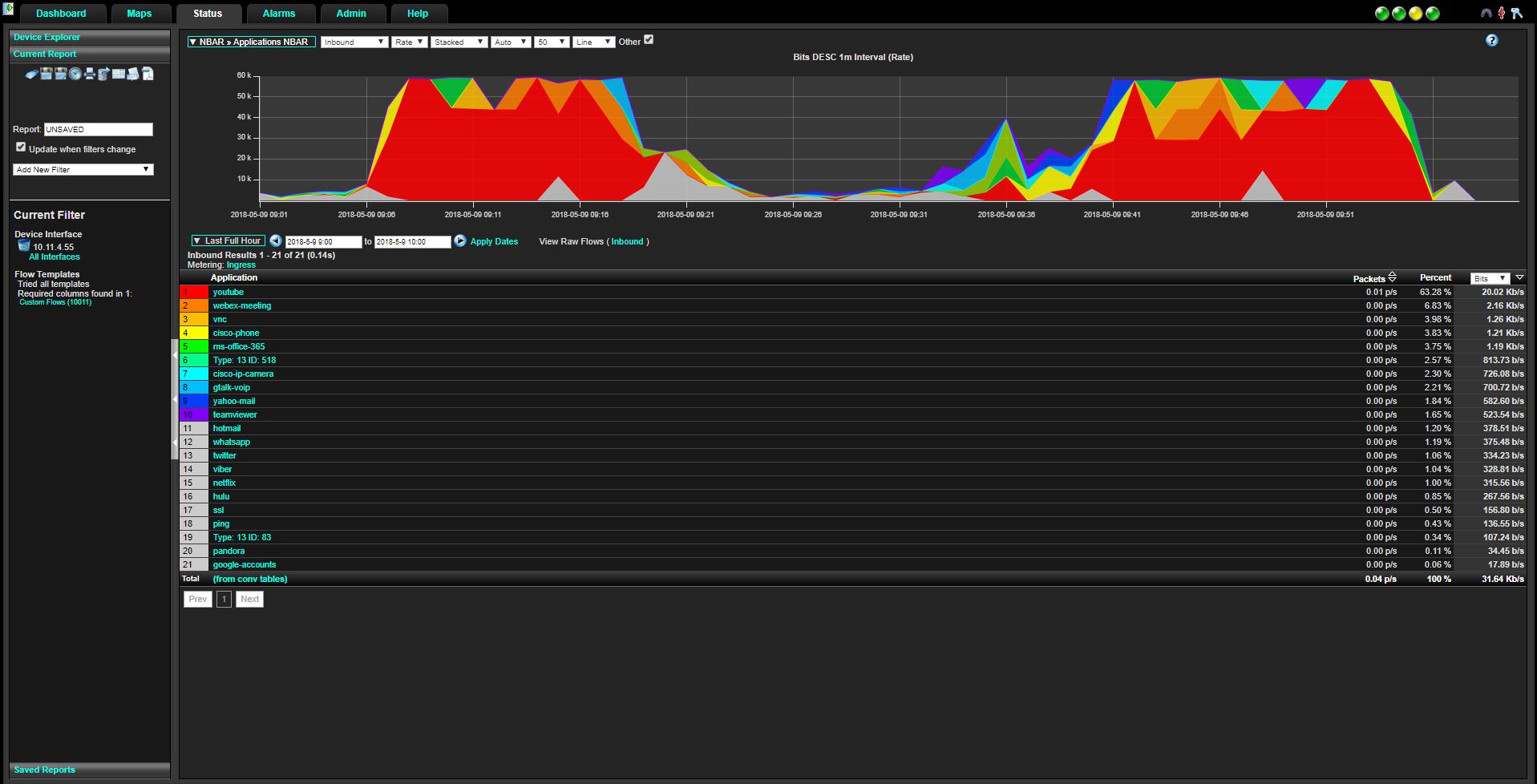Image resolution: width=1537 pixels, height=784 pixels.
Task: Toggle Update when filters change checkbox
Action: coord(21,148)
